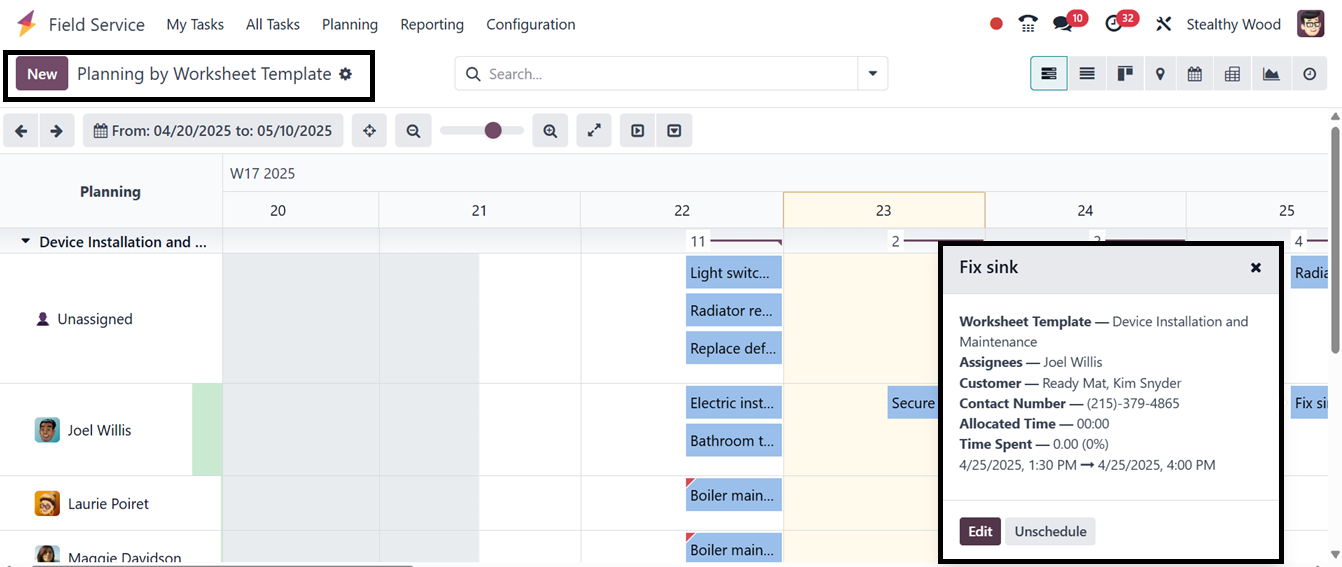Click Edit in the Fix sink popover
The width and height of the screenshot is (1342, 567).
[980, 531]
